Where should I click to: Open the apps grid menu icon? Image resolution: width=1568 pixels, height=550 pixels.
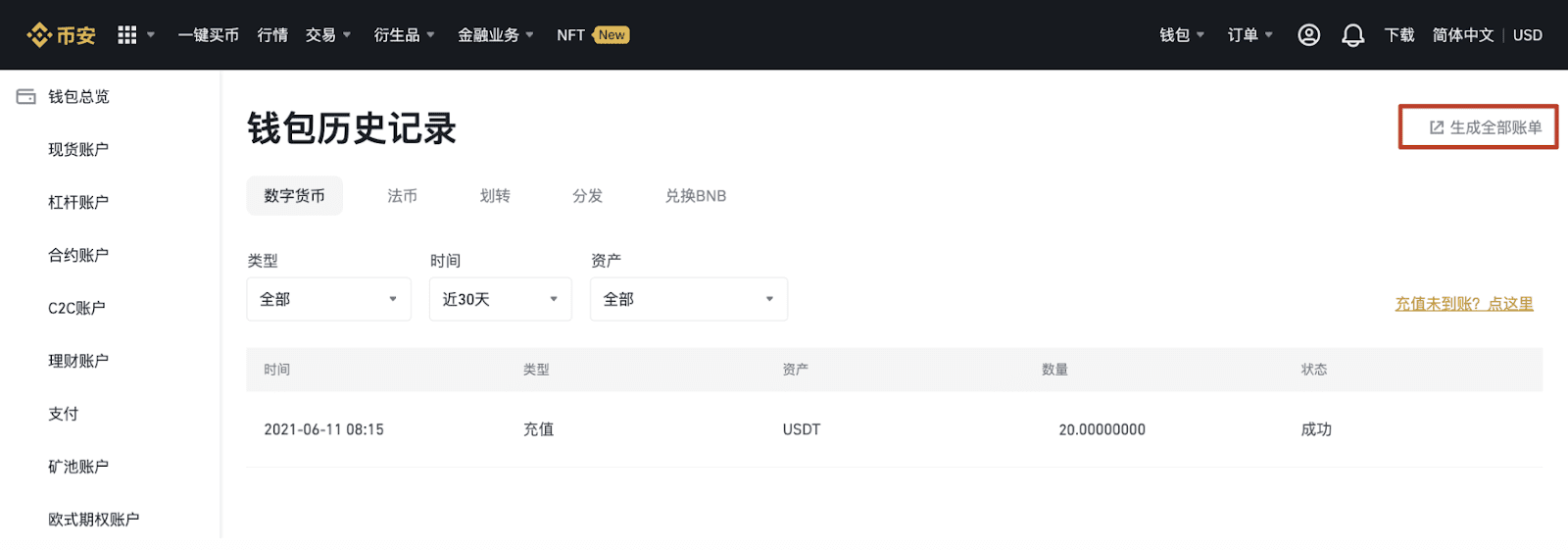pyautogui.click(x=127, y=35)
